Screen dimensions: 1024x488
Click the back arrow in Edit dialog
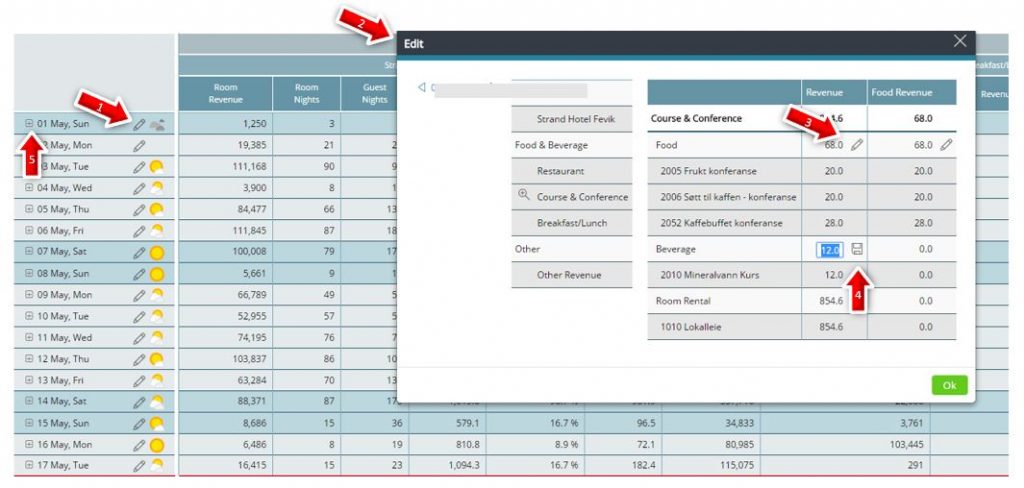pos(422,88)
